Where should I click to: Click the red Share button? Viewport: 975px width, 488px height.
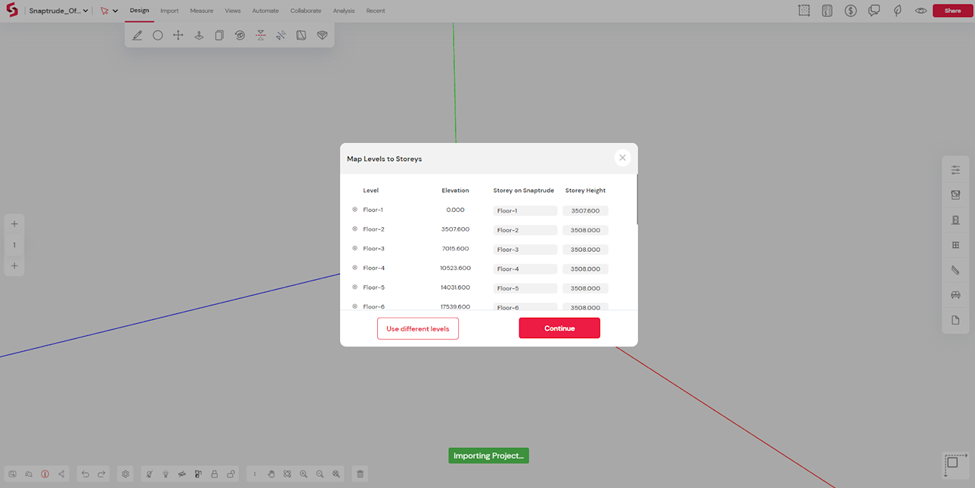[x=952, y=11]
